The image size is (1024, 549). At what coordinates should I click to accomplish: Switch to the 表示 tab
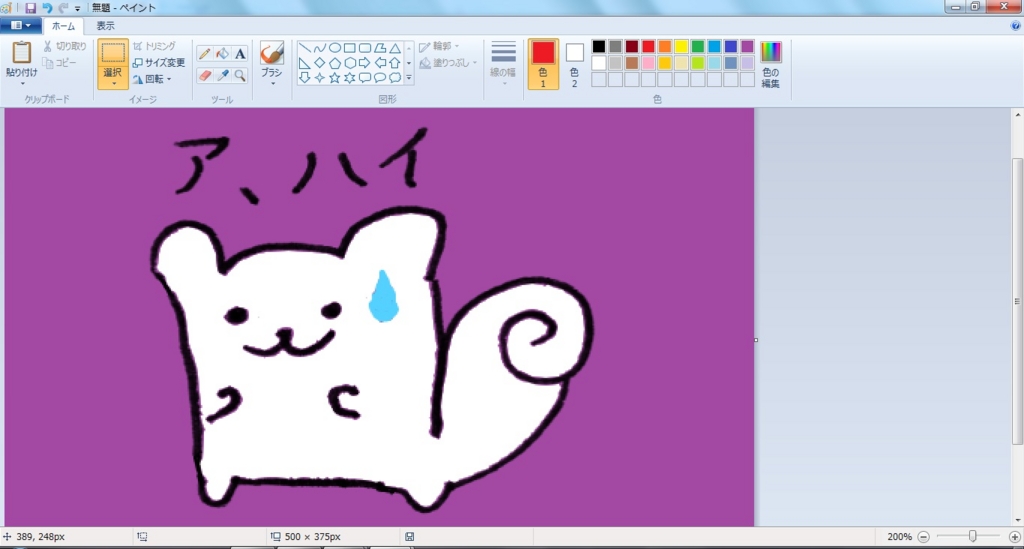pyautogui.click(x=105, y=26)
